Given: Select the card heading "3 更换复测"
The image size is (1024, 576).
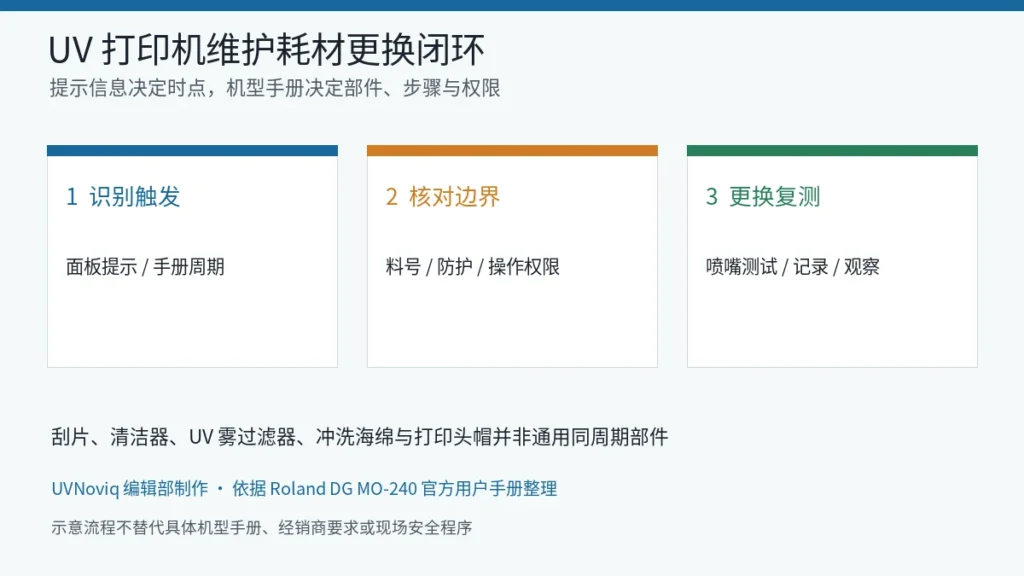Looking at the screenshot, I should click(763, 197).
